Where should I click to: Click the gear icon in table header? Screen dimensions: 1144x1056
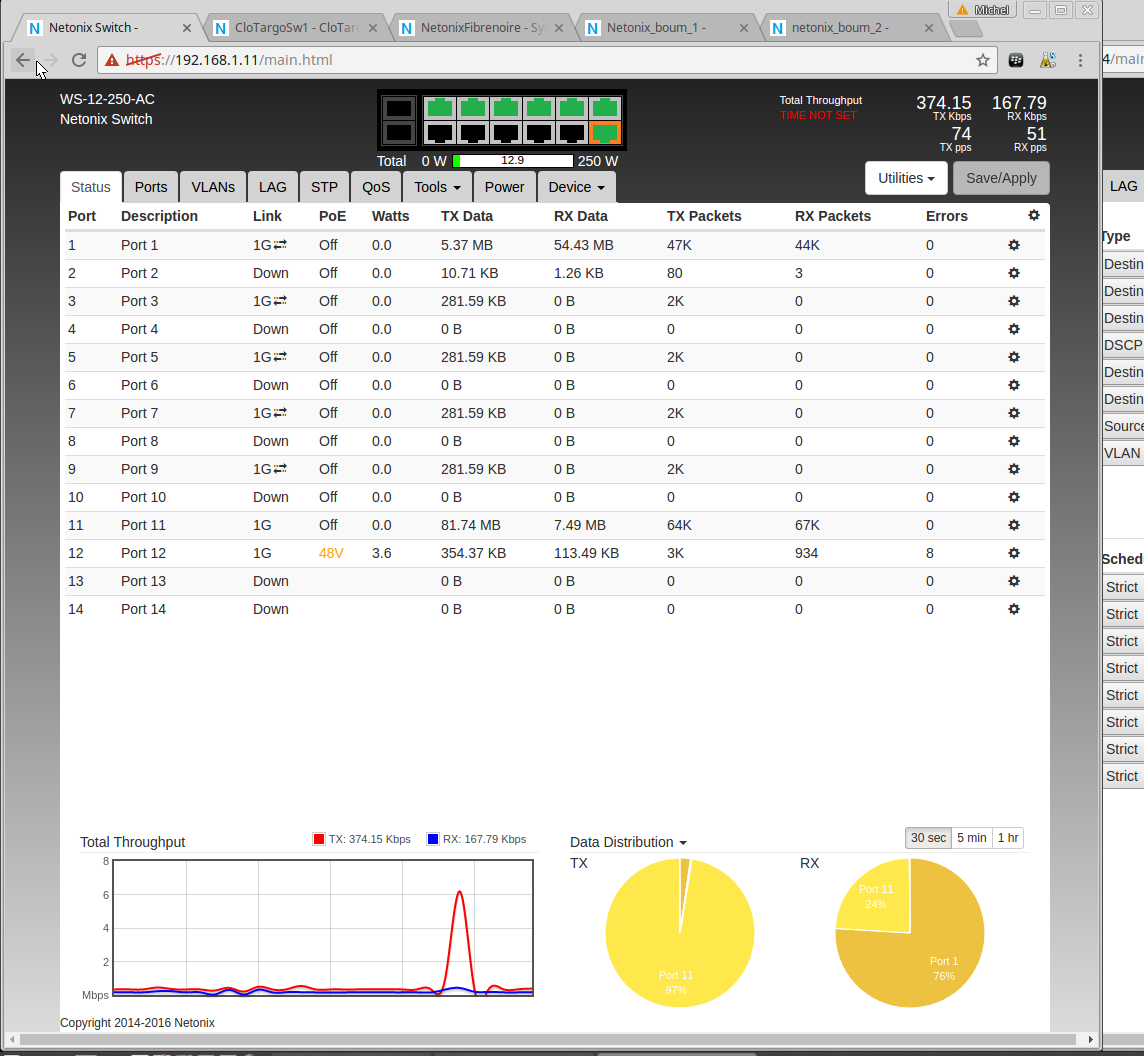click(1033, 215)
